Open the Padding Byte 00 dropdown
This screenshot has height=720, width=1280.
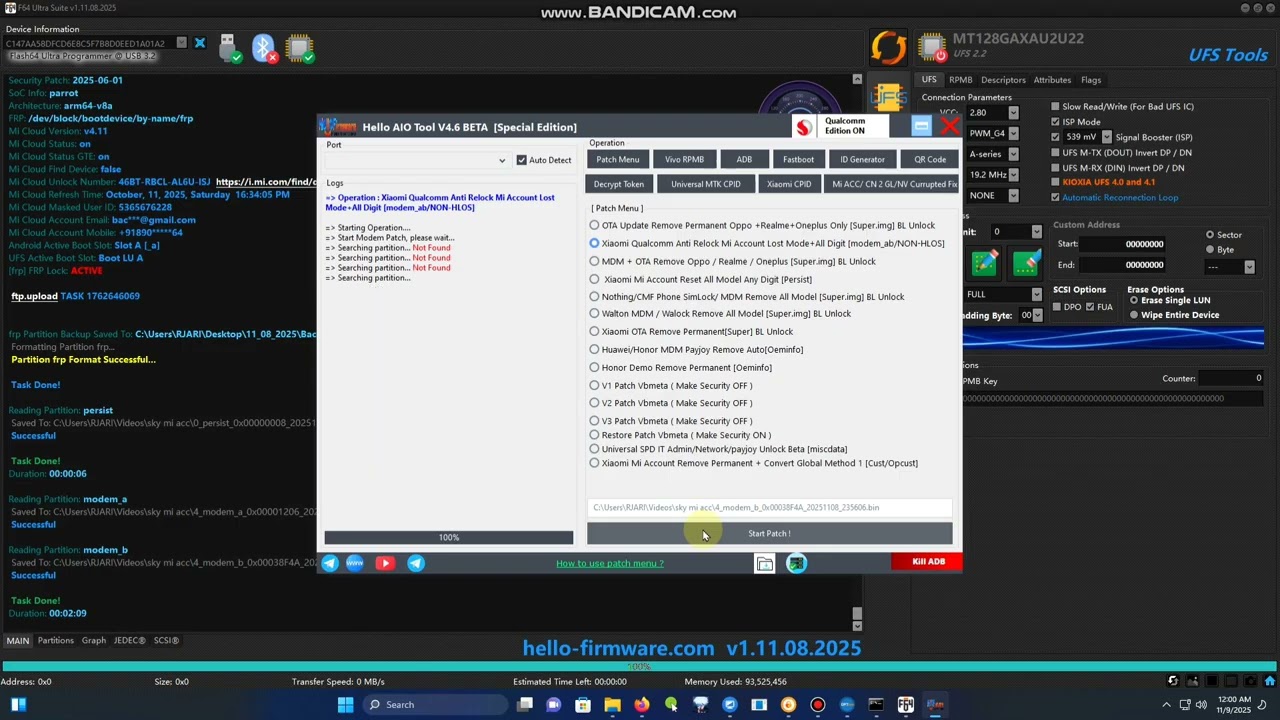tap(1036, 316)
